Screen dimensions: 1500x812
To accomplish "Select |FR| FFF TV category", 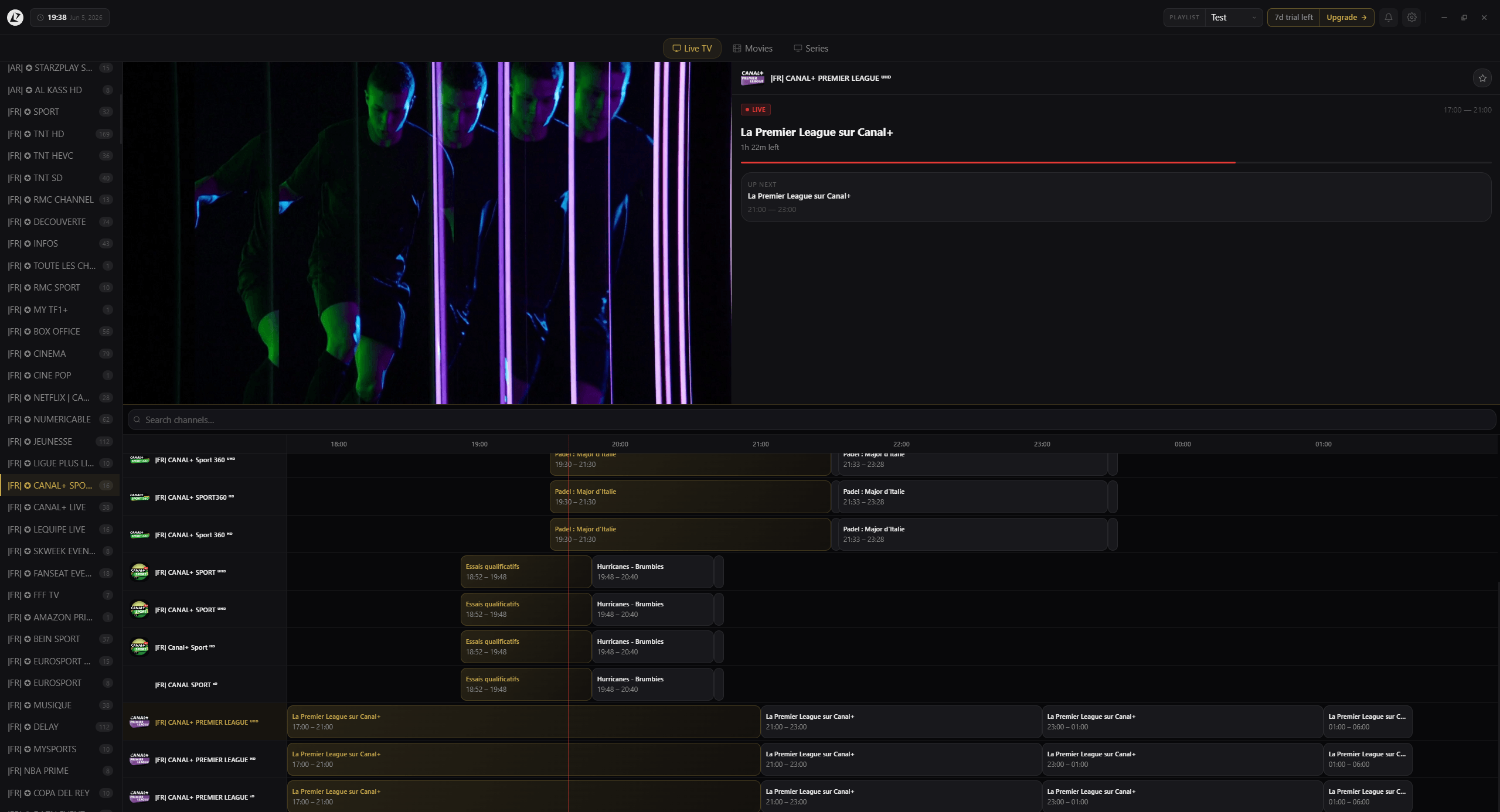I will (x=60, y=595).
